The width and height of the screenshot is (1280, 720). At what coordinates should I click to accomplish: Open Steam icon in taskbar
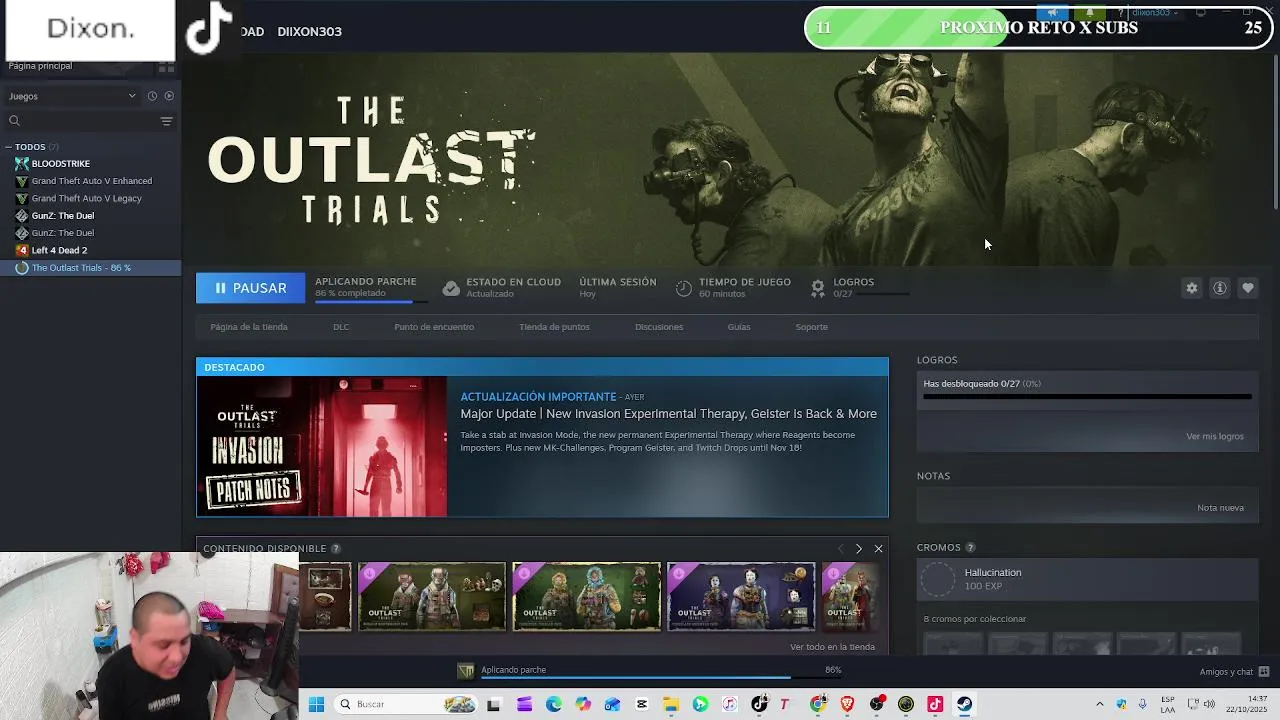coord(964,704)
